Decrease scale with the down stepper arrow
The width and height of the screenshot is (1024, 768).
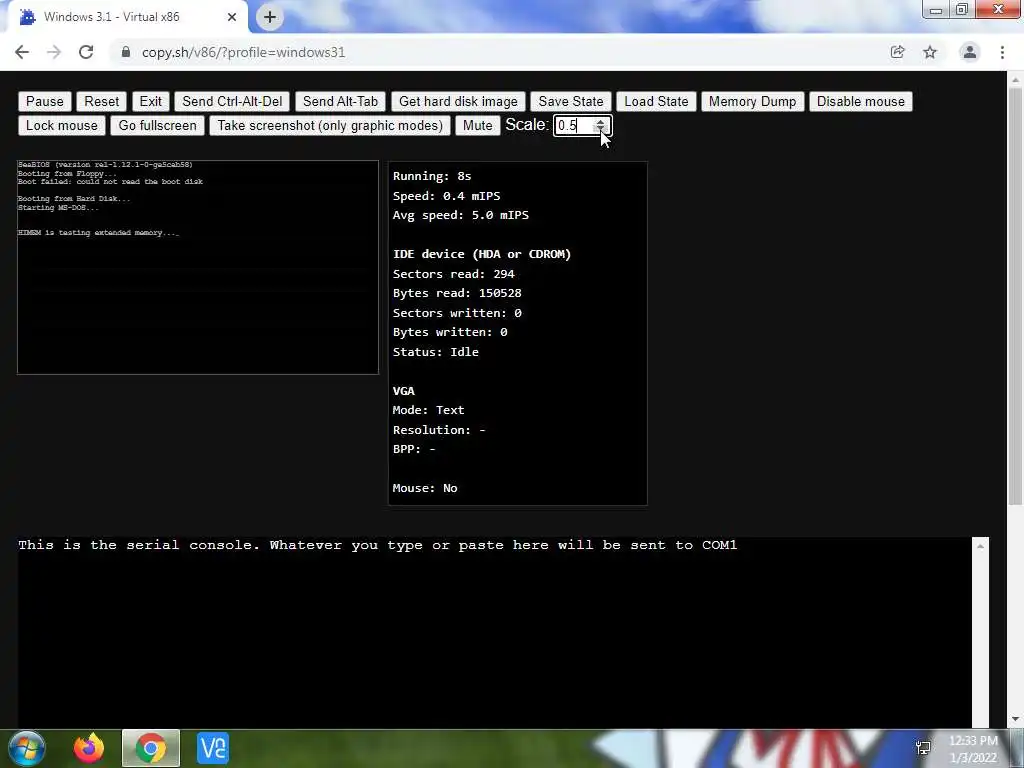[x=600, y=129]
